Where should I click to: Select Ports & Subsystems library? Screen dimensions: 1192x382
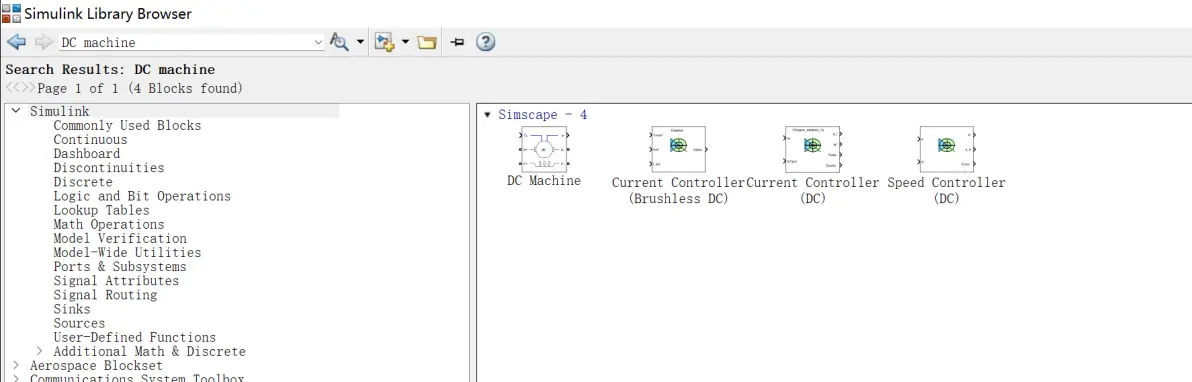120,267
